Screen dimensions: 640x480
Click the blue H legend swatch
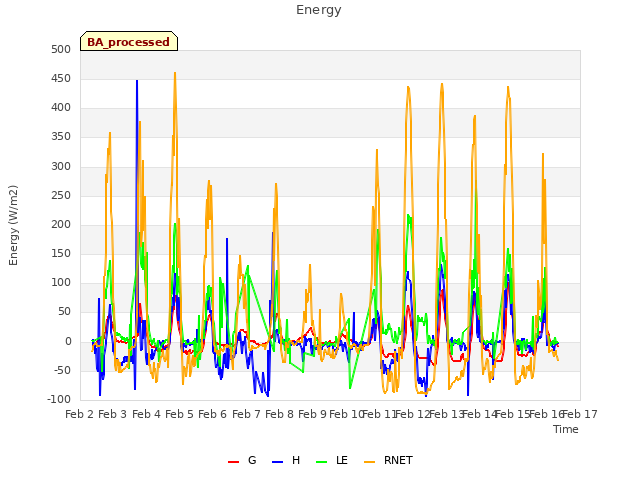277,462
